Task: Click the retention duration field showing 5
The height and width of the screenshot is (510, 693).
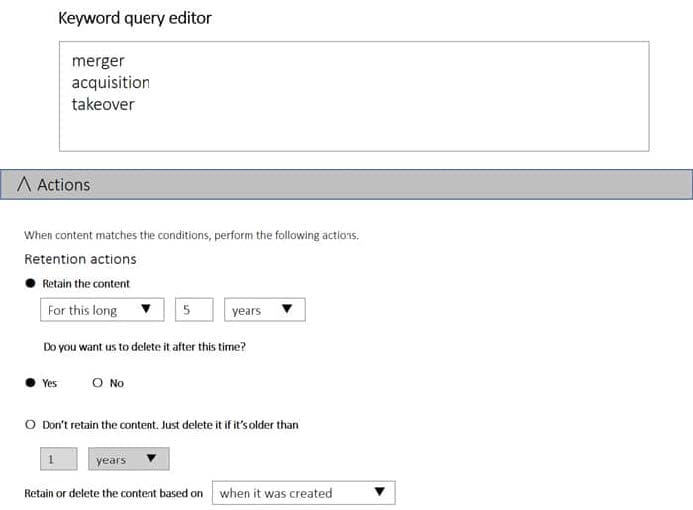Action: point(194,310)
